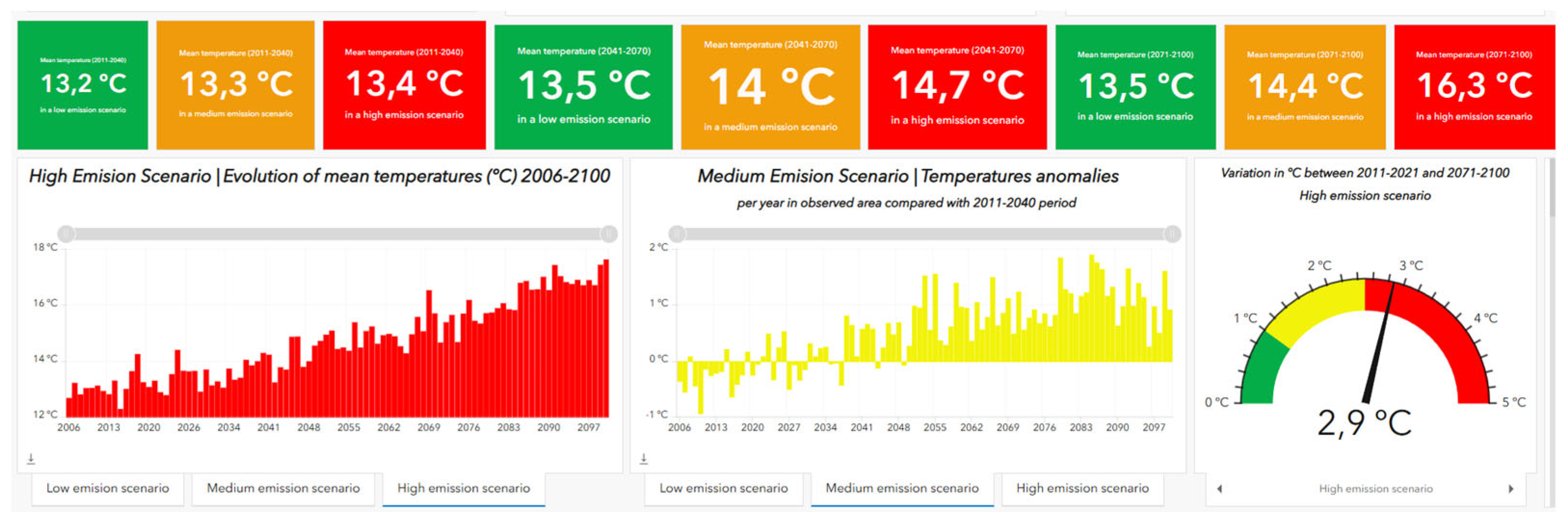This screenshot has width=1568, height=529.
Task: Click the tallest red bar at the evolution chart's end
Action: (x=606, y=338)
